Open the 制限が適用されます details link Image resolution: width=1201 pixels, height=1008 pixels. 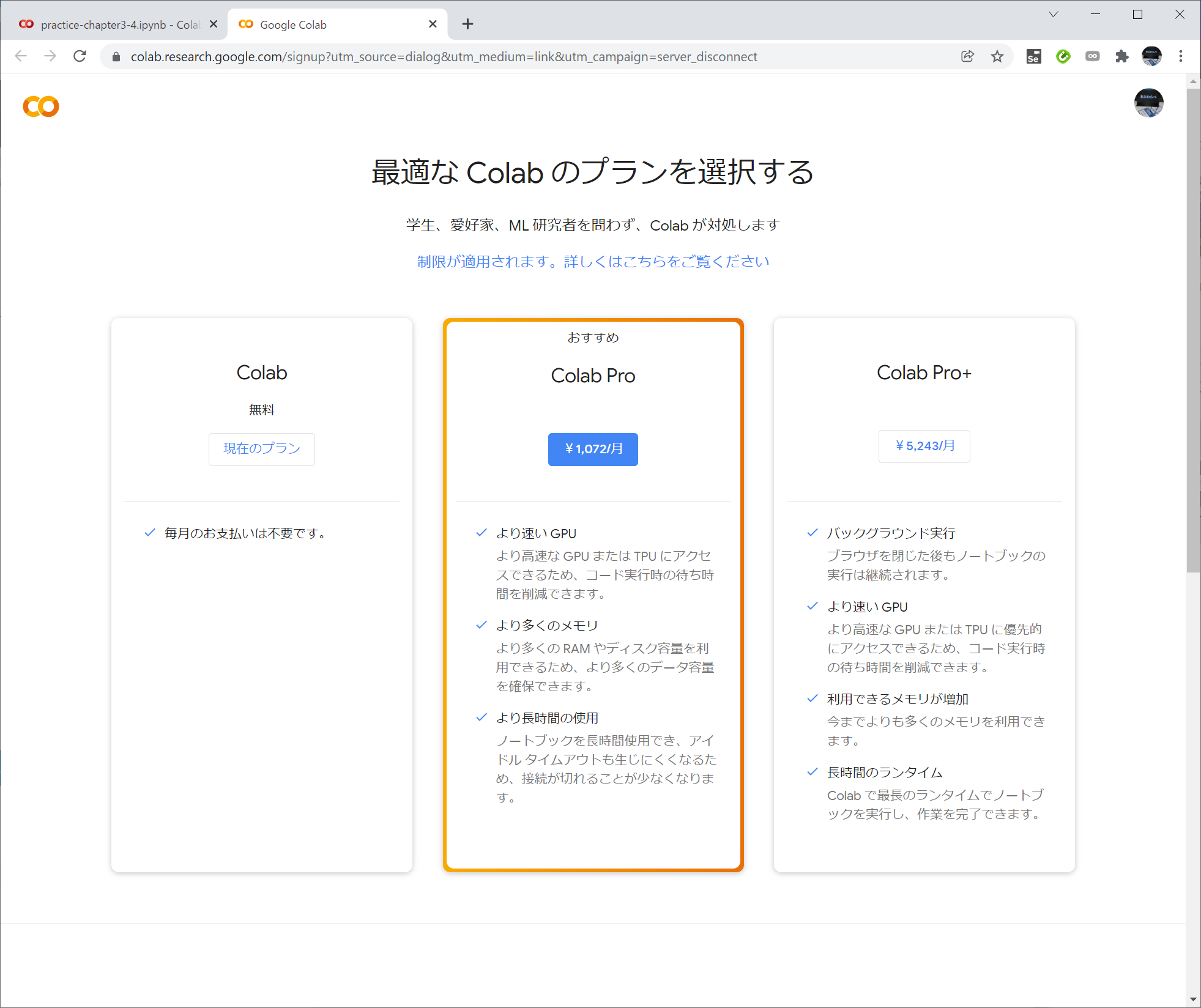tap(593, 262)
